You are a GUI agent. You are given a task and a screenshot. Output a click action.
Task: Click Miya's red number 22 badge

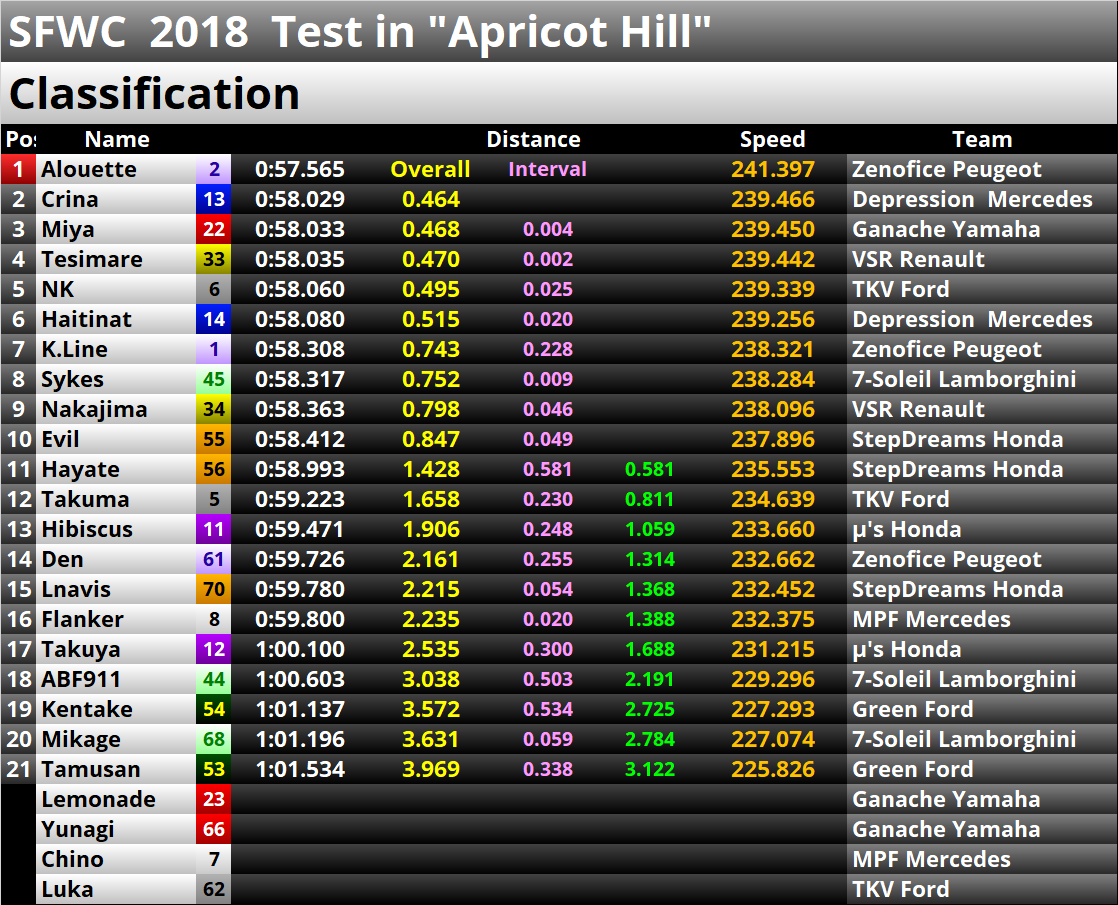(x=214, y=229)
